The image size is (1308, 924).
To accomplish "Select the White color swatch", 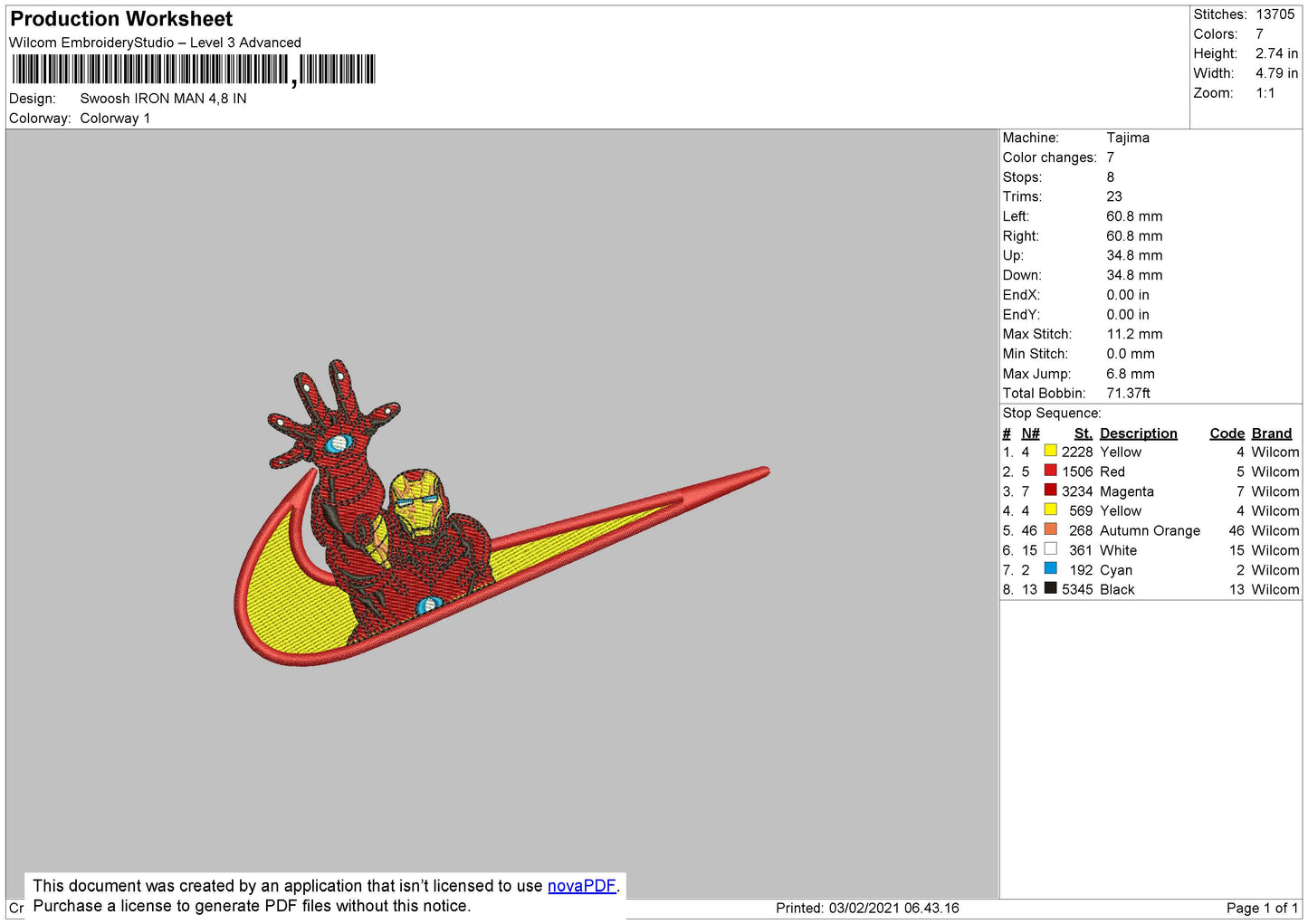I will coord(1050,549).
